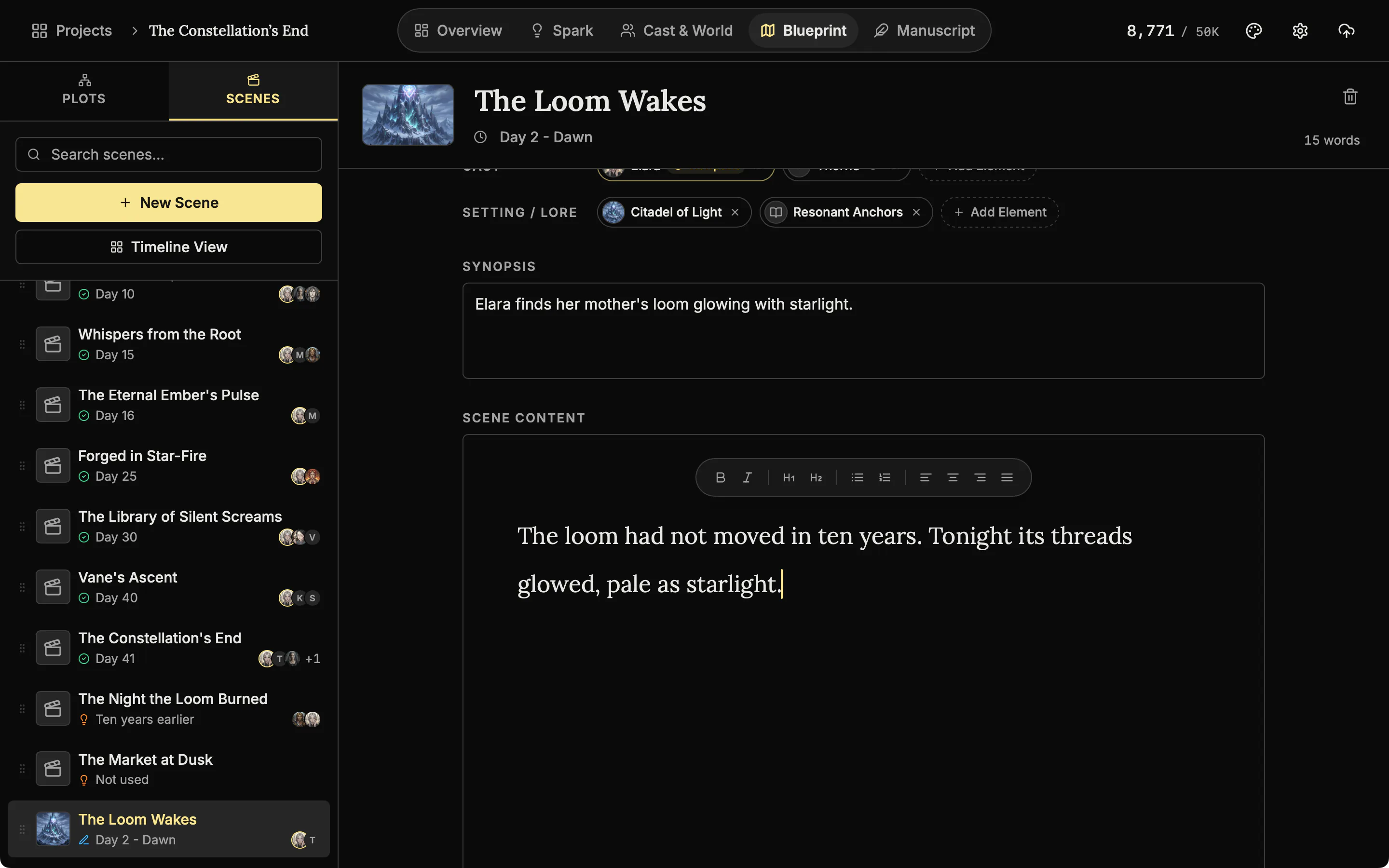Viewport: 1389px width, 868px height.
Task: Switch to the Spark tab
Action: (562, 30)
